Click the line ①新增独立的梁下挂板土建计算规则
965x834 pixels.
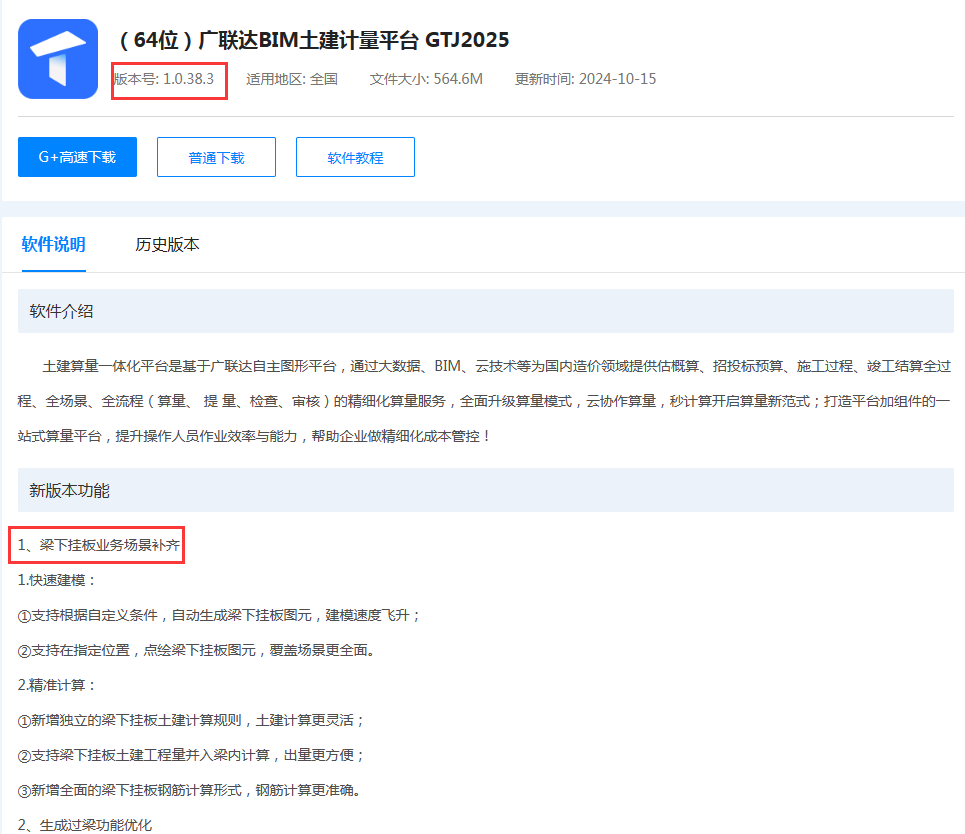coord(191,720)
